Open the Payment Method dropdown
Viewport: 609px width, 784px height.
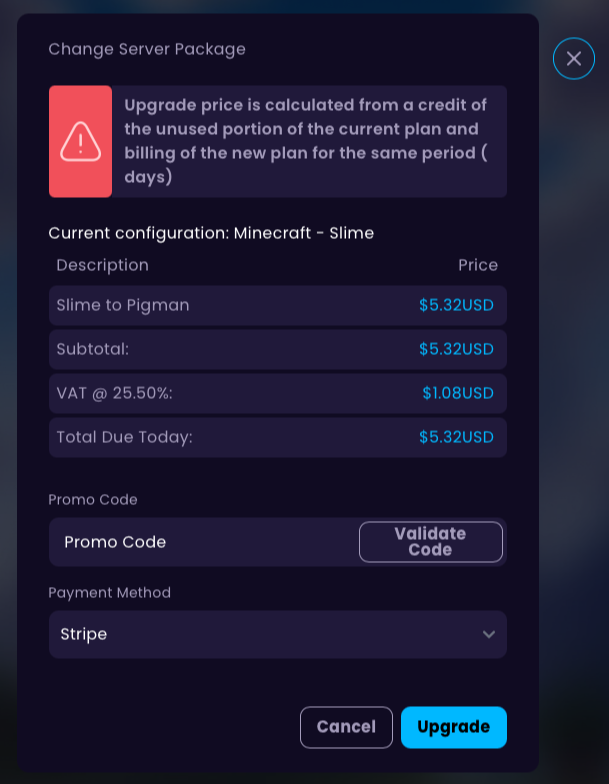point(278,634)
